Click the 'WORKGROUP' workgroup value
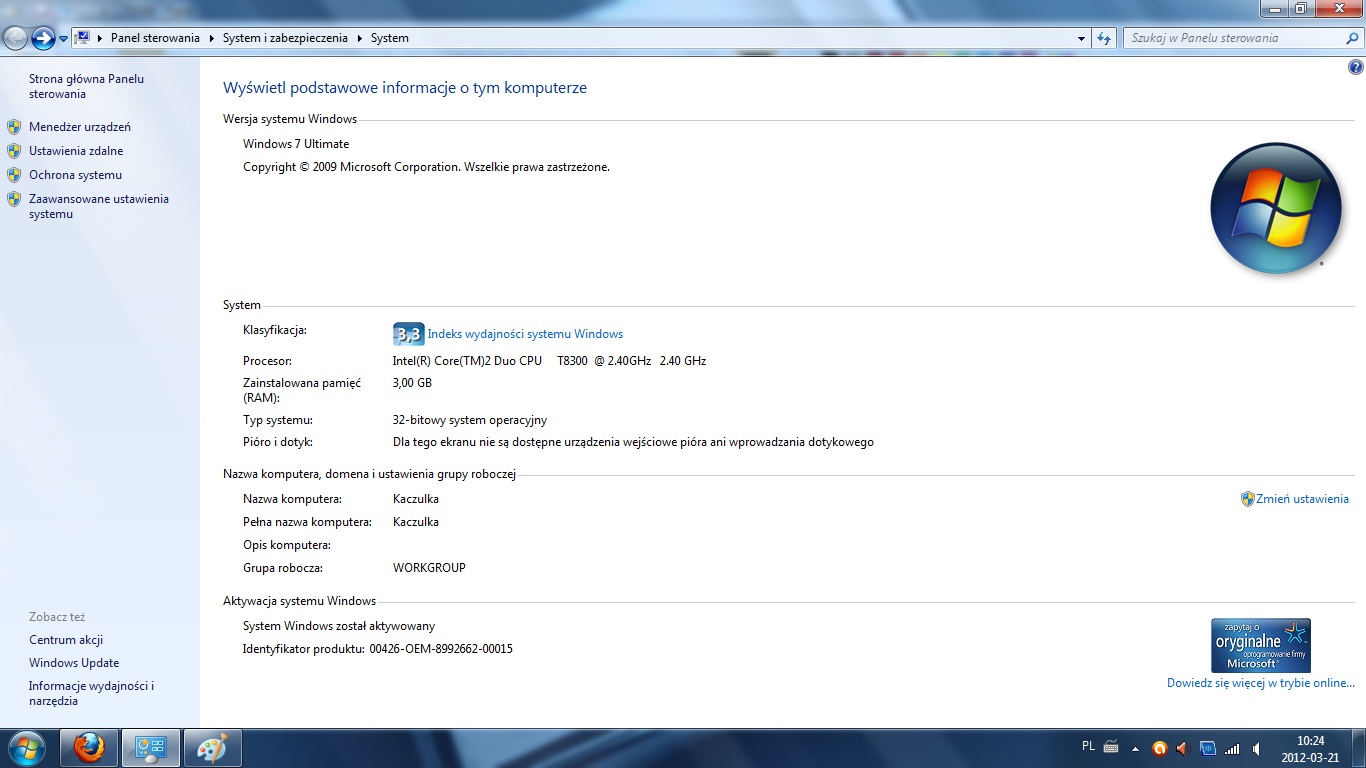The image size is (1366, 768). pos(429,568)
